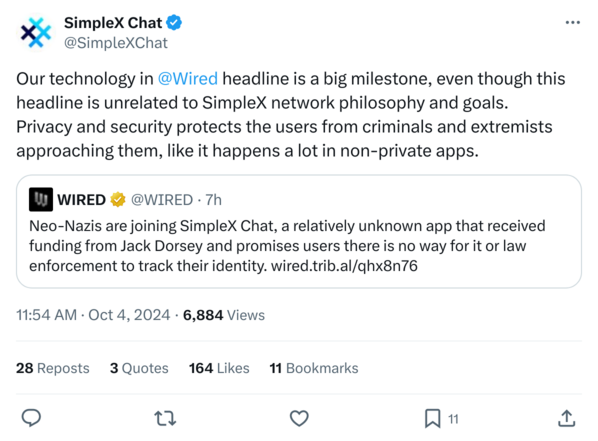Screen dimensions: 598x441
Task: View the 164 Likes list
Action: pos(219,368)
